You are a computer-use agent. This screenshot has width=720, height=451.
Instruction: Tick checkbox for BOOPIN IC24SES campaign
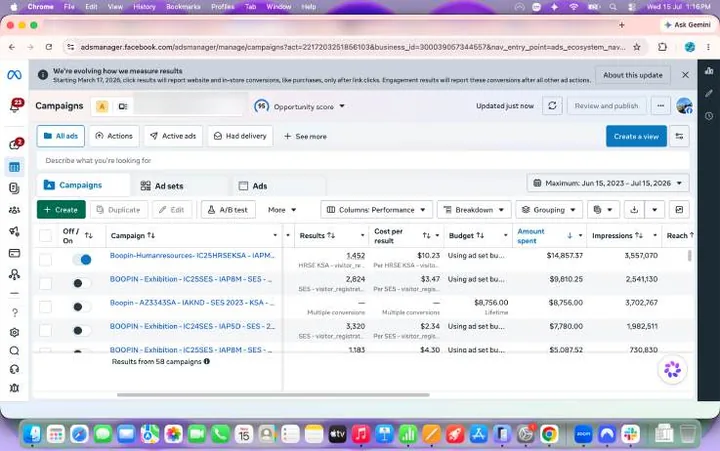coord(45,330)
